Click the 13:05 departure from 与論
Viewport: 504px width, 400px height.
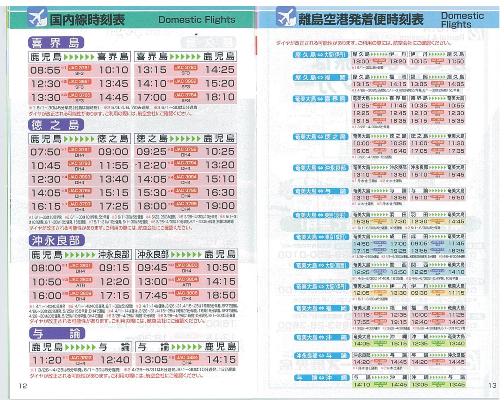pyautogui.click(x=153, y=360)
